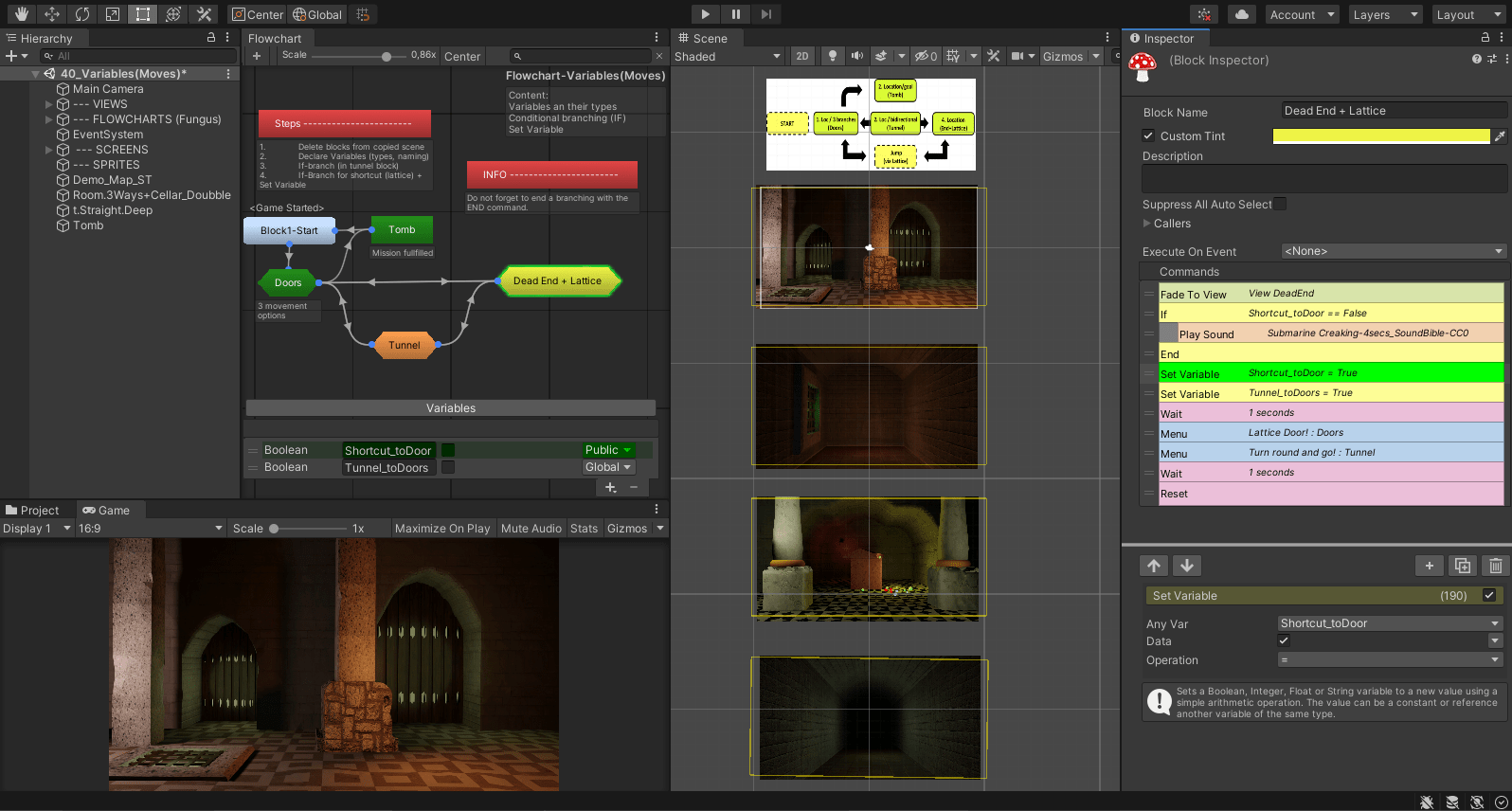This screenshot has width=1512, height=811.
Task: Check the Suppress All Auto Select box
Action: 1280,205
